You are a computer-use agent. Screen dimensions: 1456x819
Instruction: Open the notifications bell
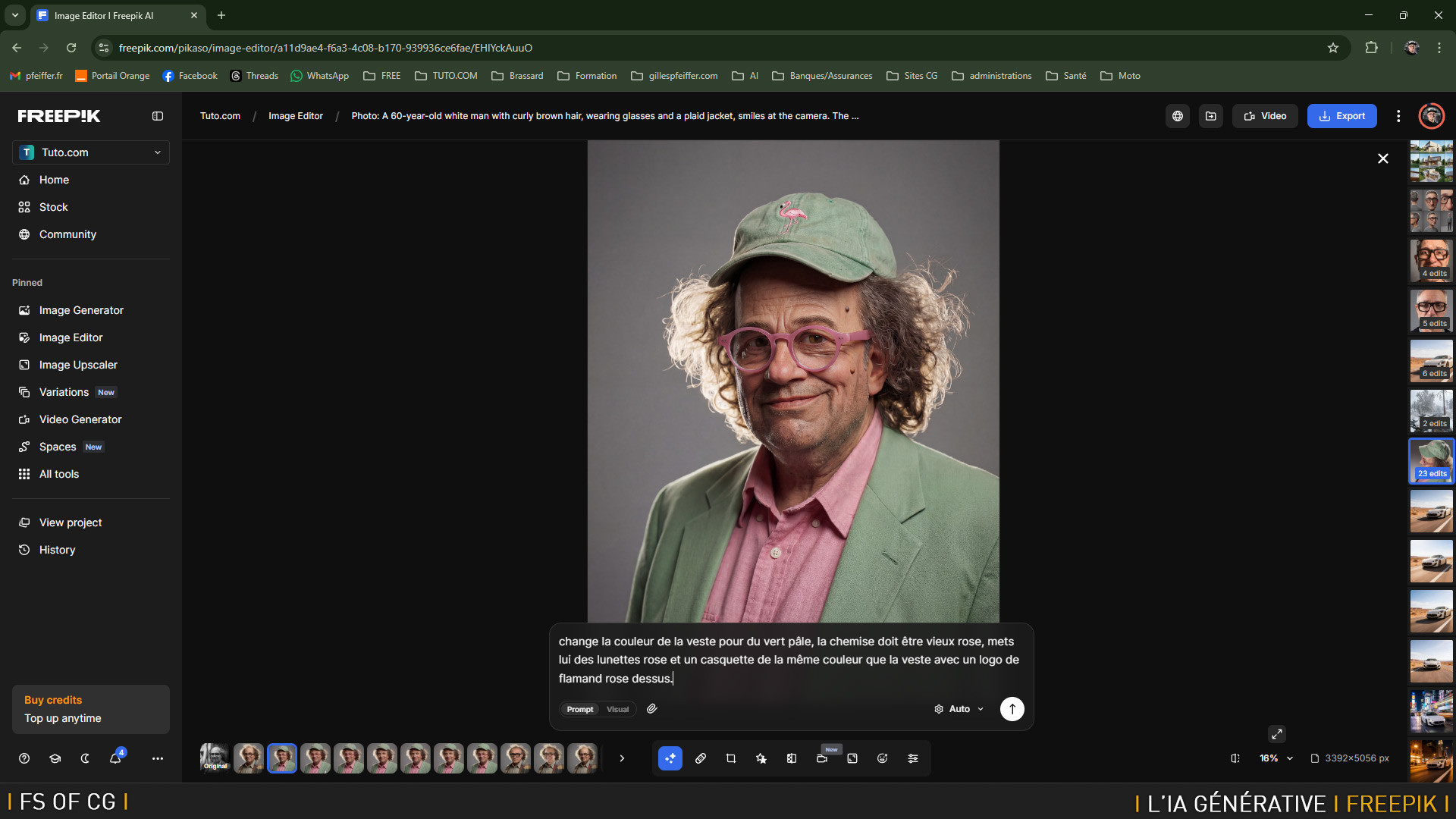click(x=115, y=758)
